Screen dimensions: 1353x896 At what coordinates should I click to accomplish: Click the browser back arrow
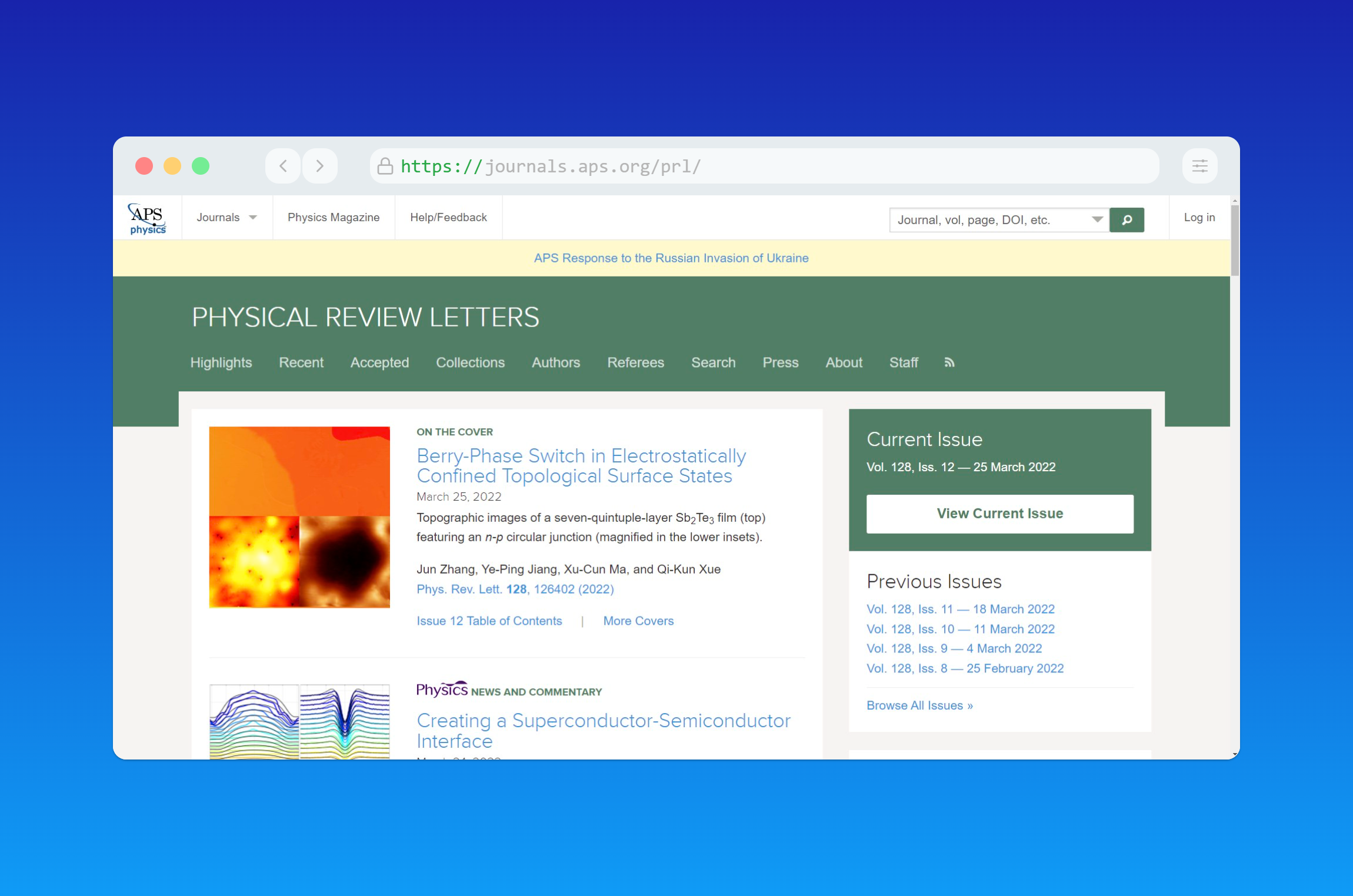tap(283, 166)
